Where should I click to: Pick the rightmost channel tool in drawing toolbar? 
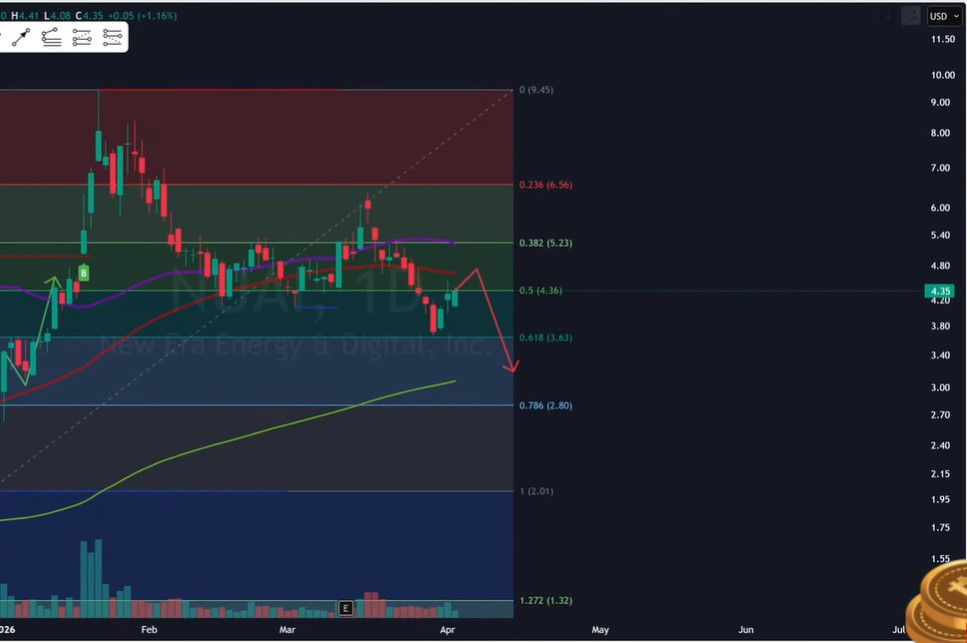pos(112,38)
